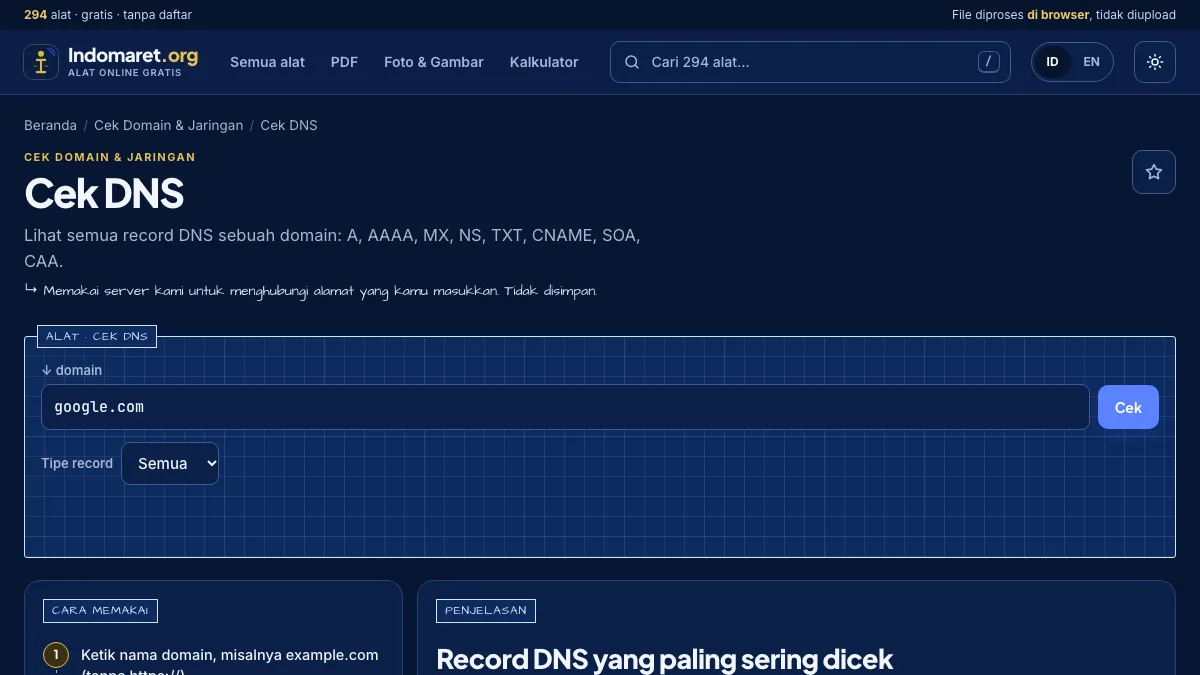Open the Semua alat menu
Viewport: 1200px width, 675px height.
267,62
